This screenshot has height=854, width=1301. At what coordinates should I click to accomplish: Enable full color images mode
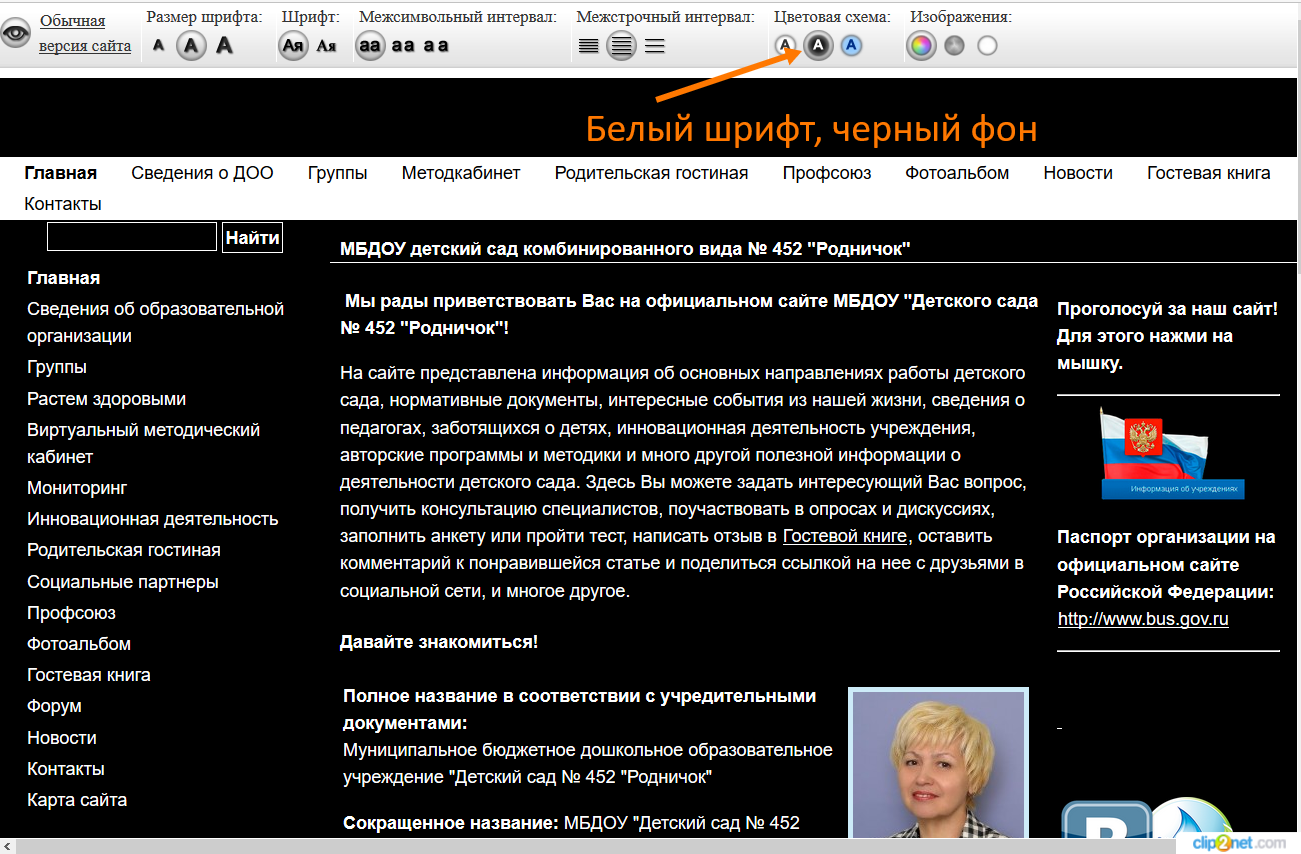coord(921,45)
